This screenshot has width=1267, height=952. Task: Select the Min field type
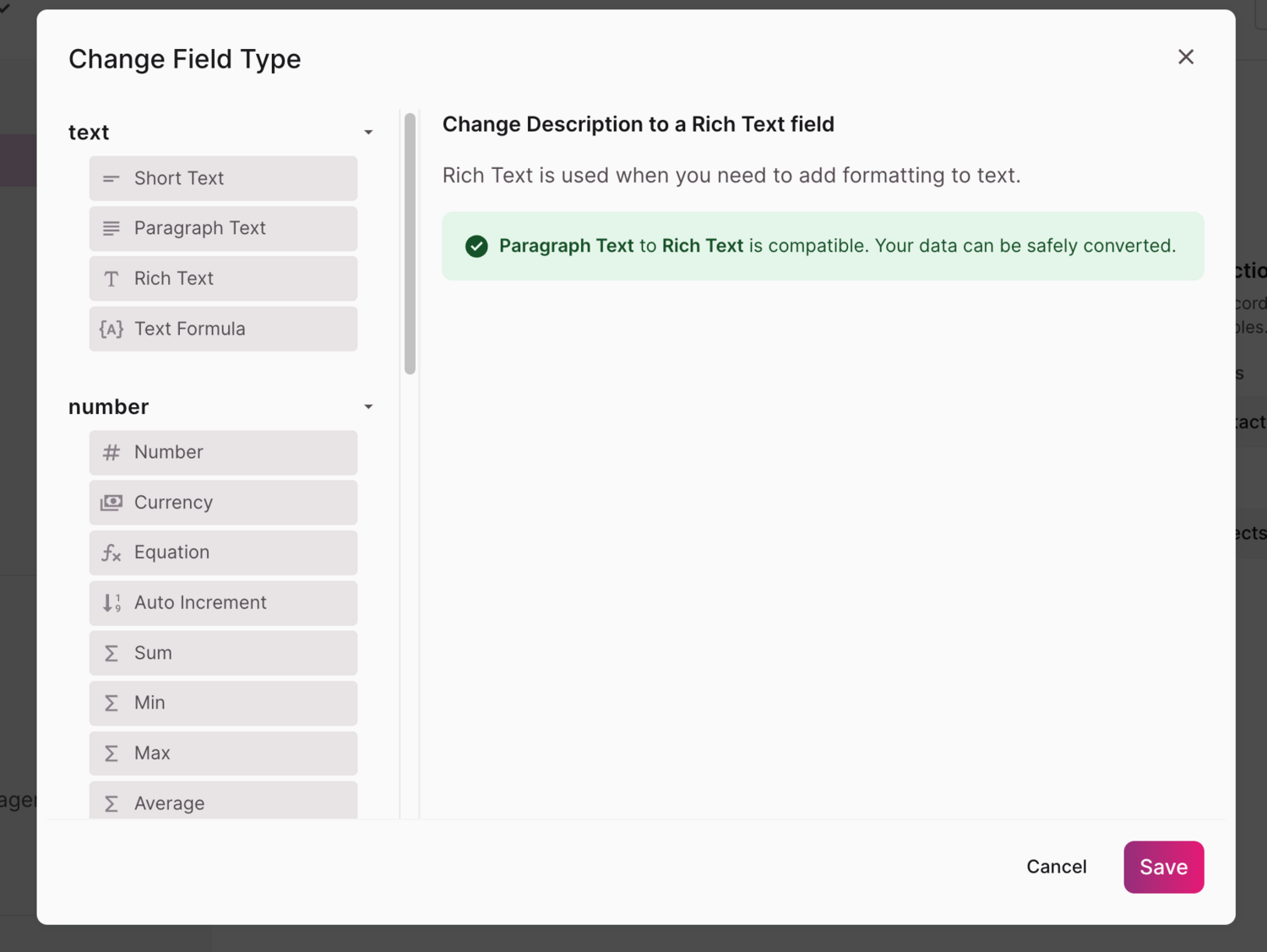(x=223, y=703)
